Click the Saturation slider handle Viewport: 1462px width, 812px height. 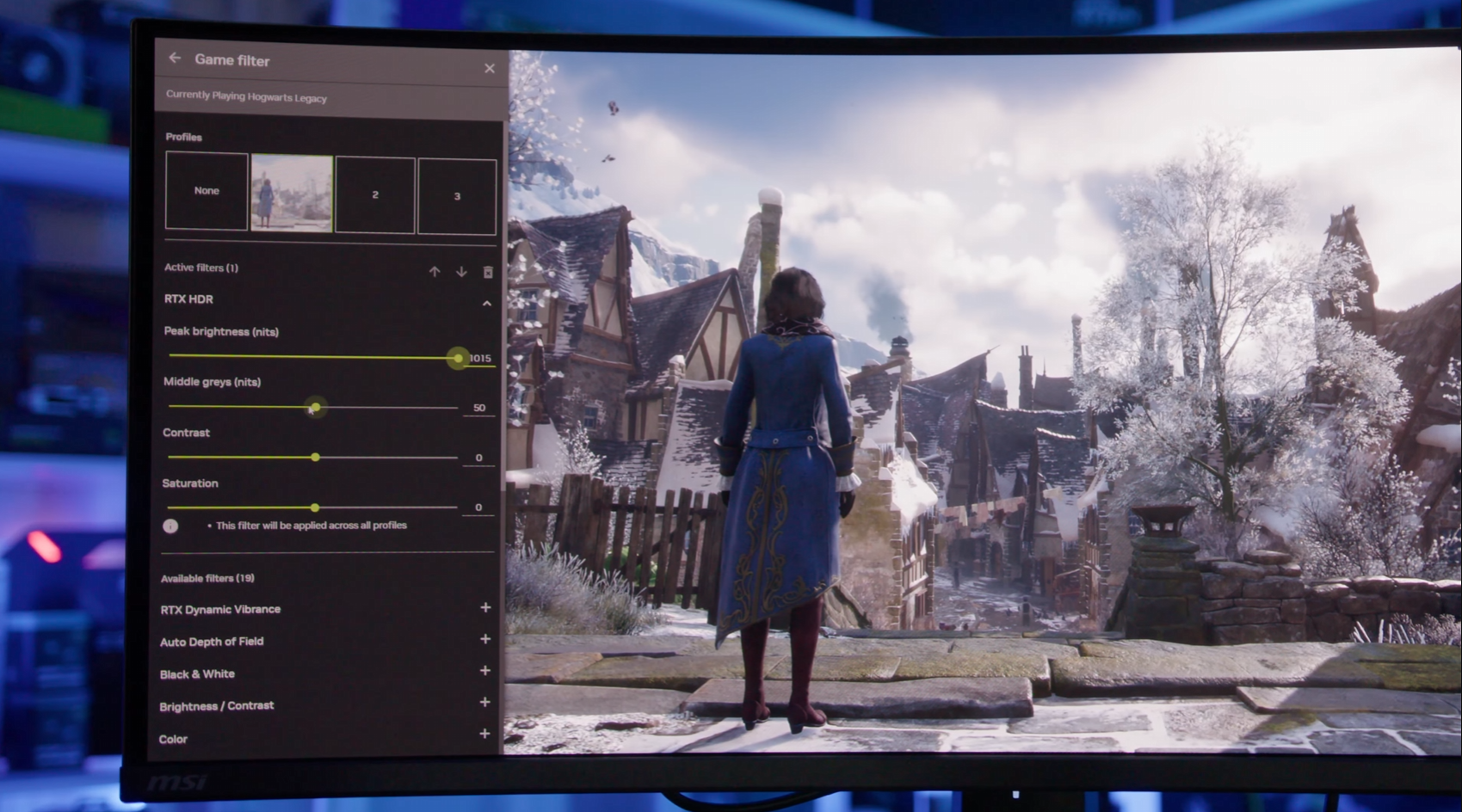pyautogui.click(x=315, y=507)
